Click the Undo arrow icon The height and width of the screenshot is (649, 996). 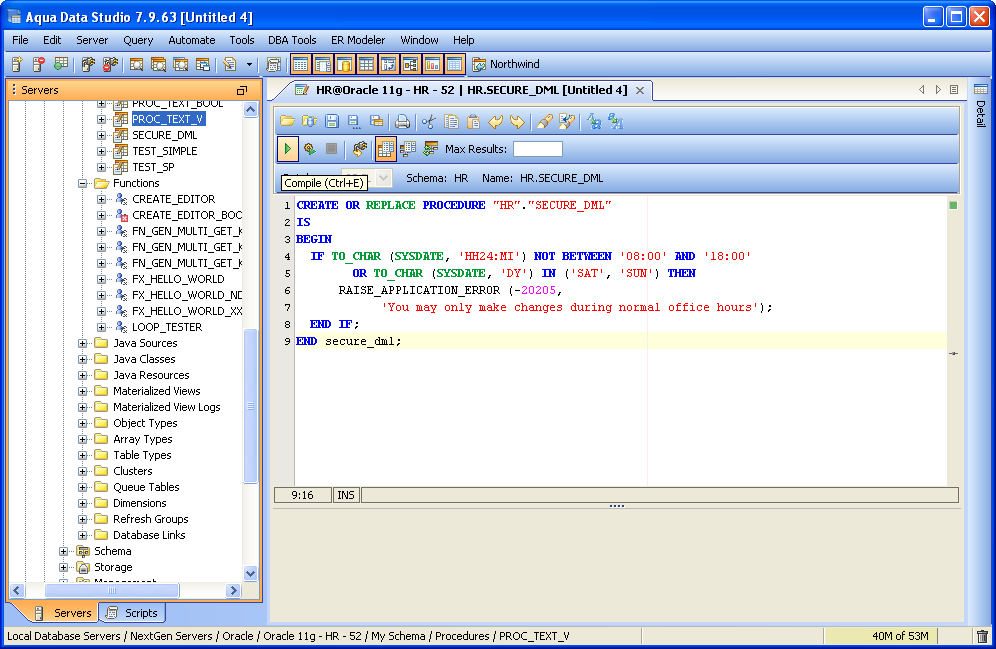495,121
